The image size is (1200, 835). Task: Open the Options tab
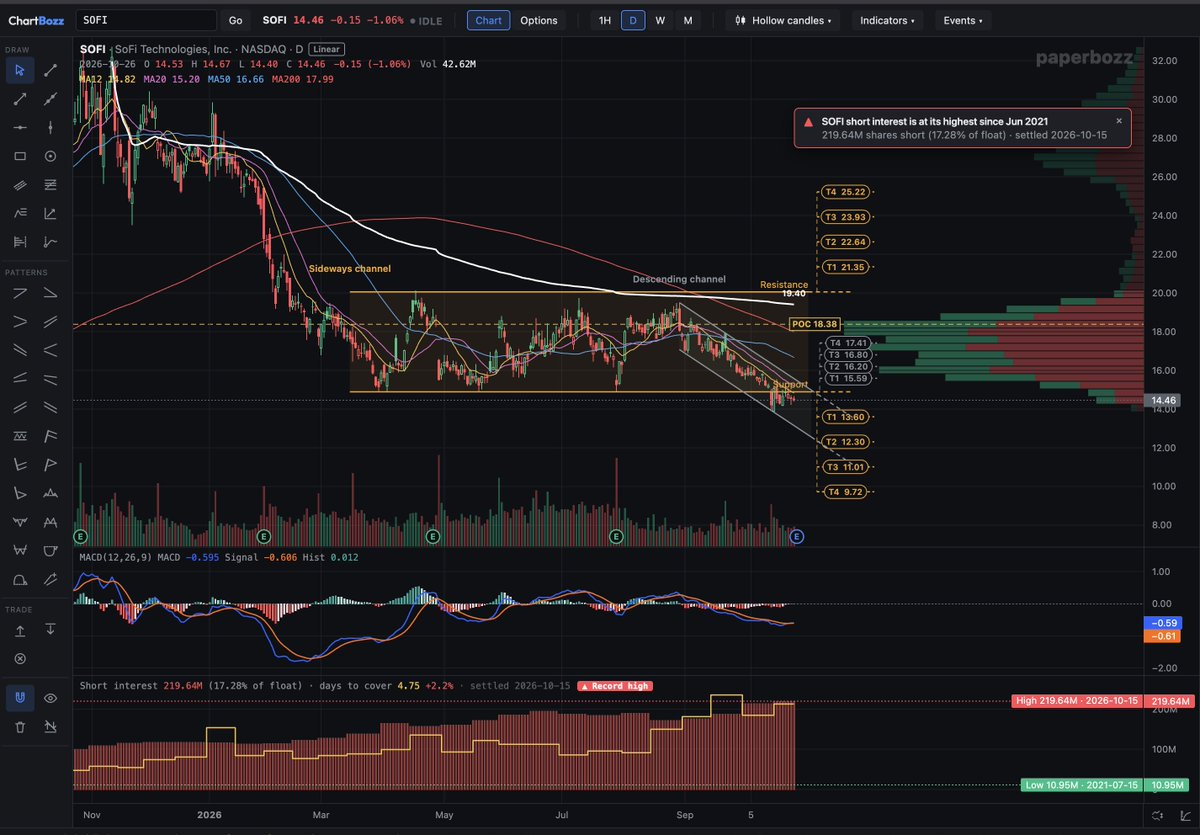(x=539, y=20)
